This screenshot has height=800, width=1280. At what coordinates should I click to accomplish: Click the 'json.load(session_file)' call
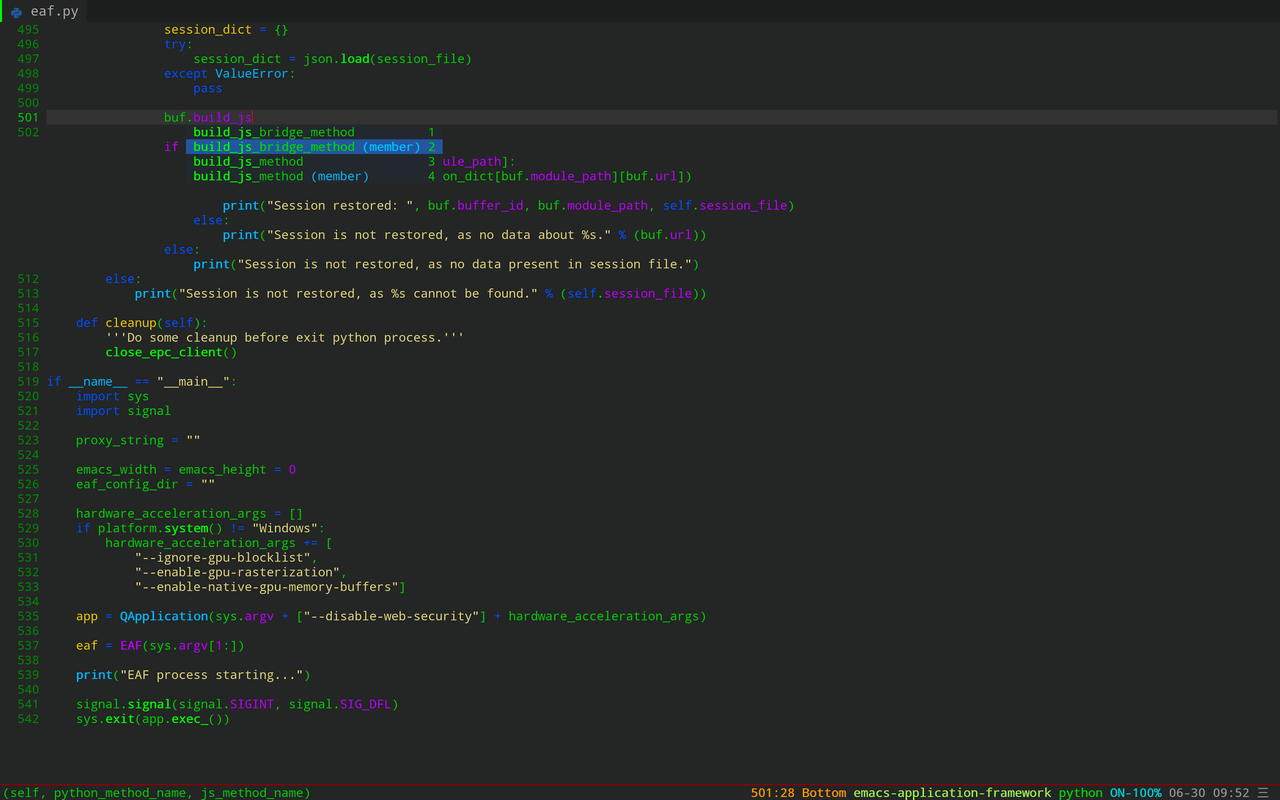[387, 59]
